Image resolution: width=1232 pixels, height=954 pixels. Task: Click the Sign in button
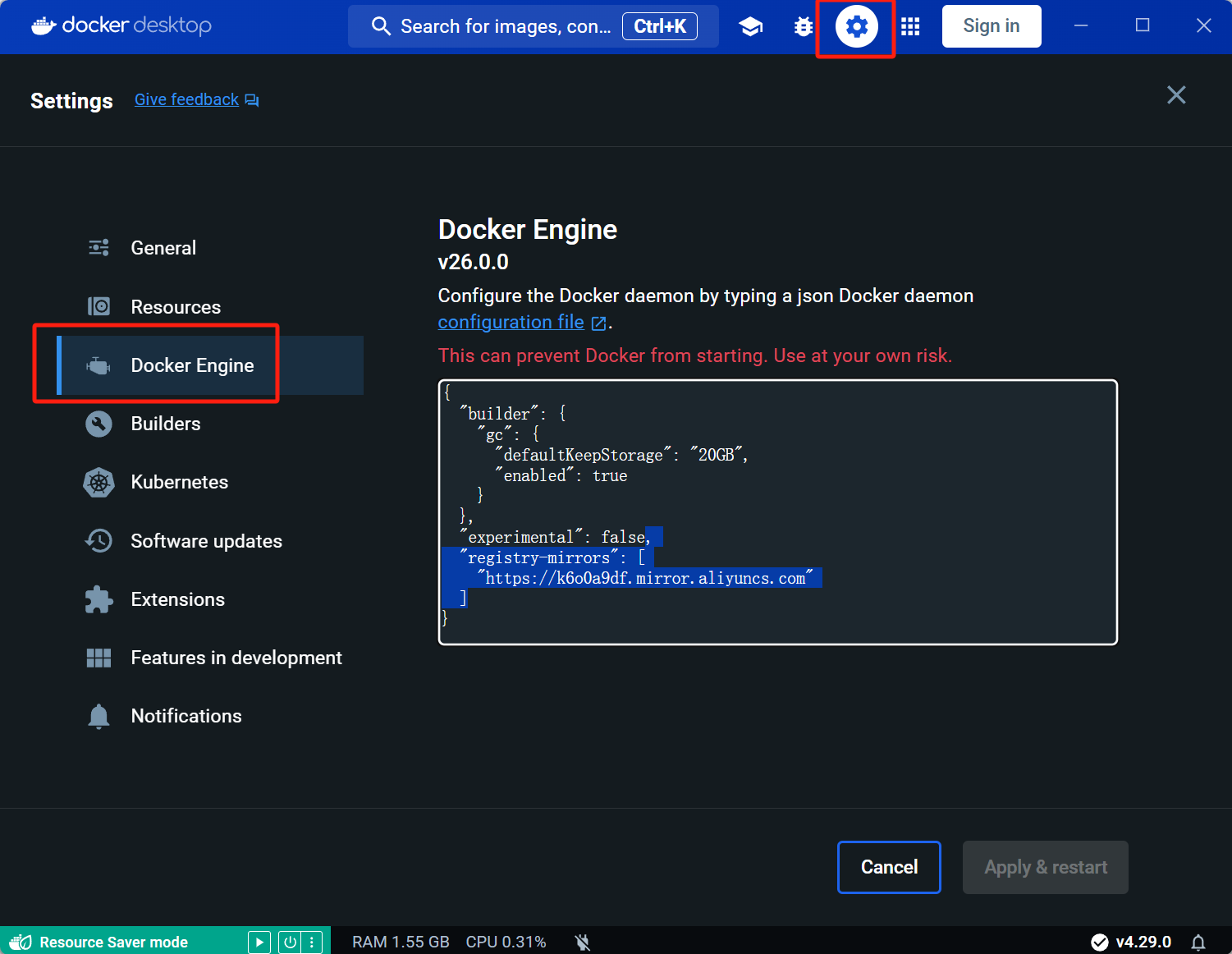(992, 26)
